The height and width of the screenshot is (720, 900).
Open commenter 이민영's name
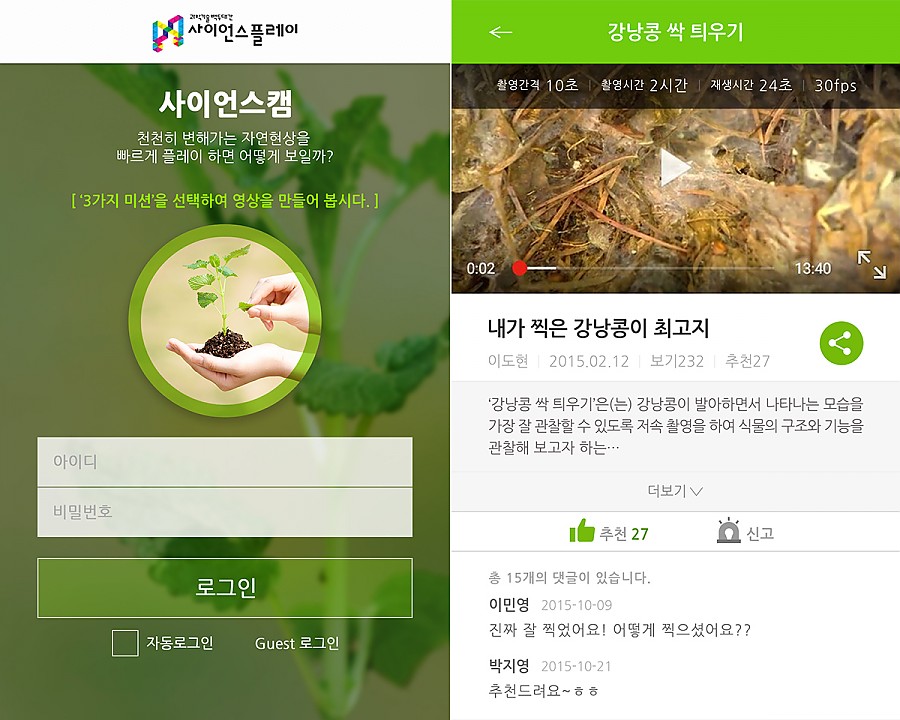coord(509,604)
